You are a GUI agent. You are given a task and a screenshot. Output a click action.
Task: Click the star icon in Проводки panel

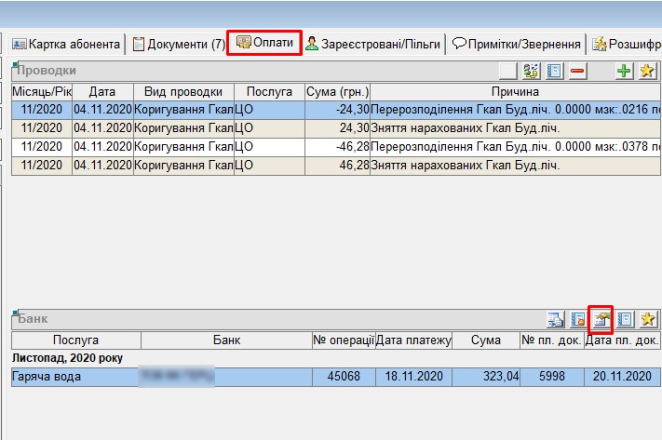pos(648,72)
